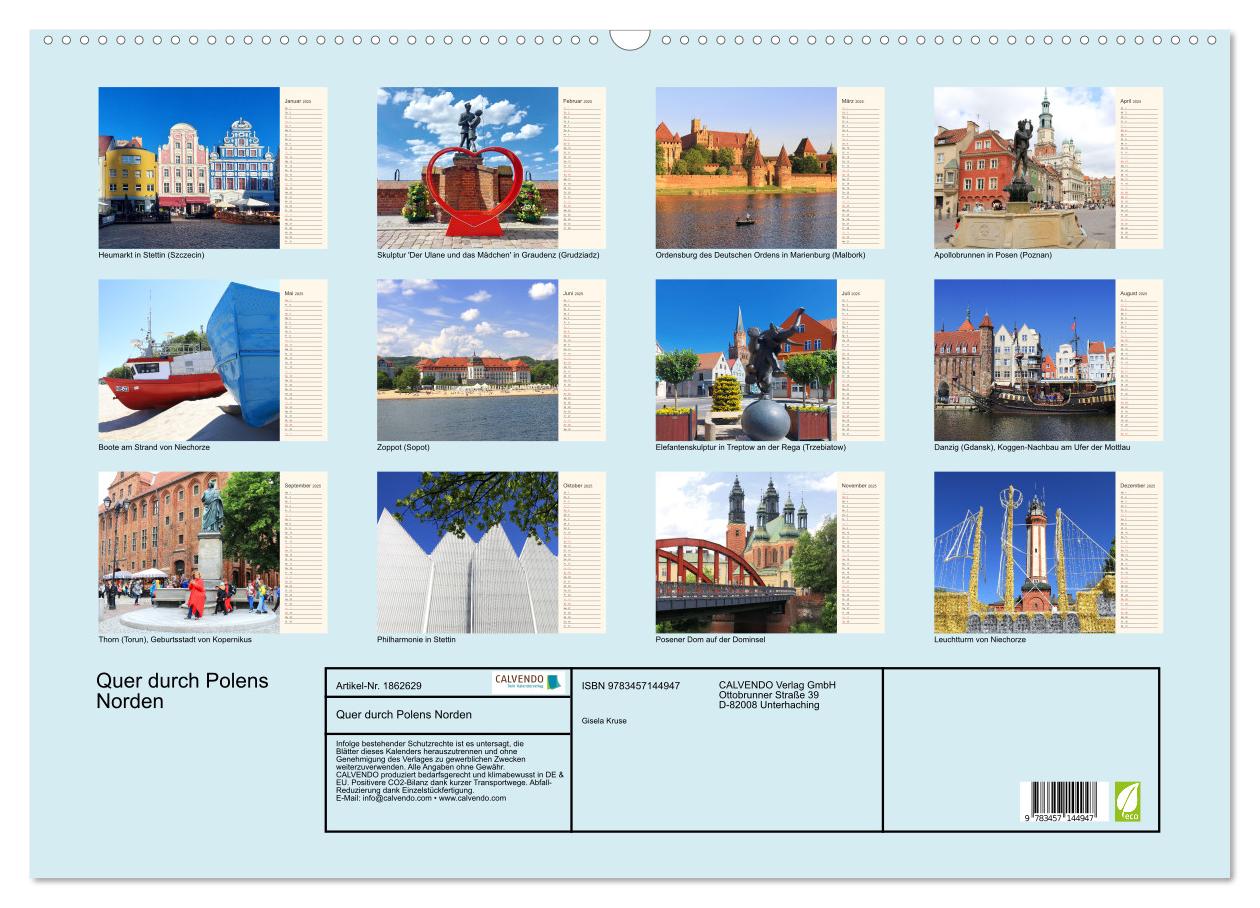Click caption 'Apollobrunnen in Posen (Poznan)'
This screenshot has height=908, width=1260.
993,255
